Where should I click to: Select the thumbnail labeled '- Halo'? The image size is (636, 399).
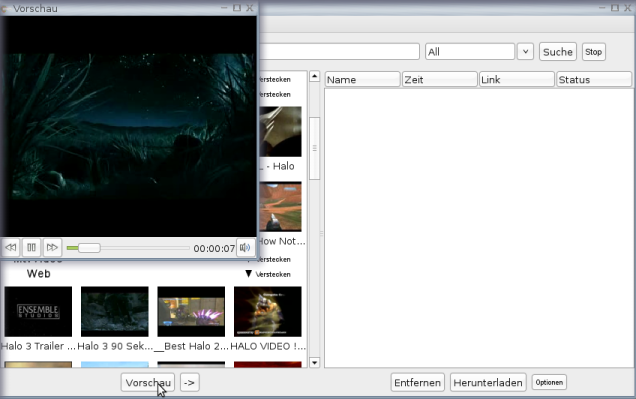281,131
